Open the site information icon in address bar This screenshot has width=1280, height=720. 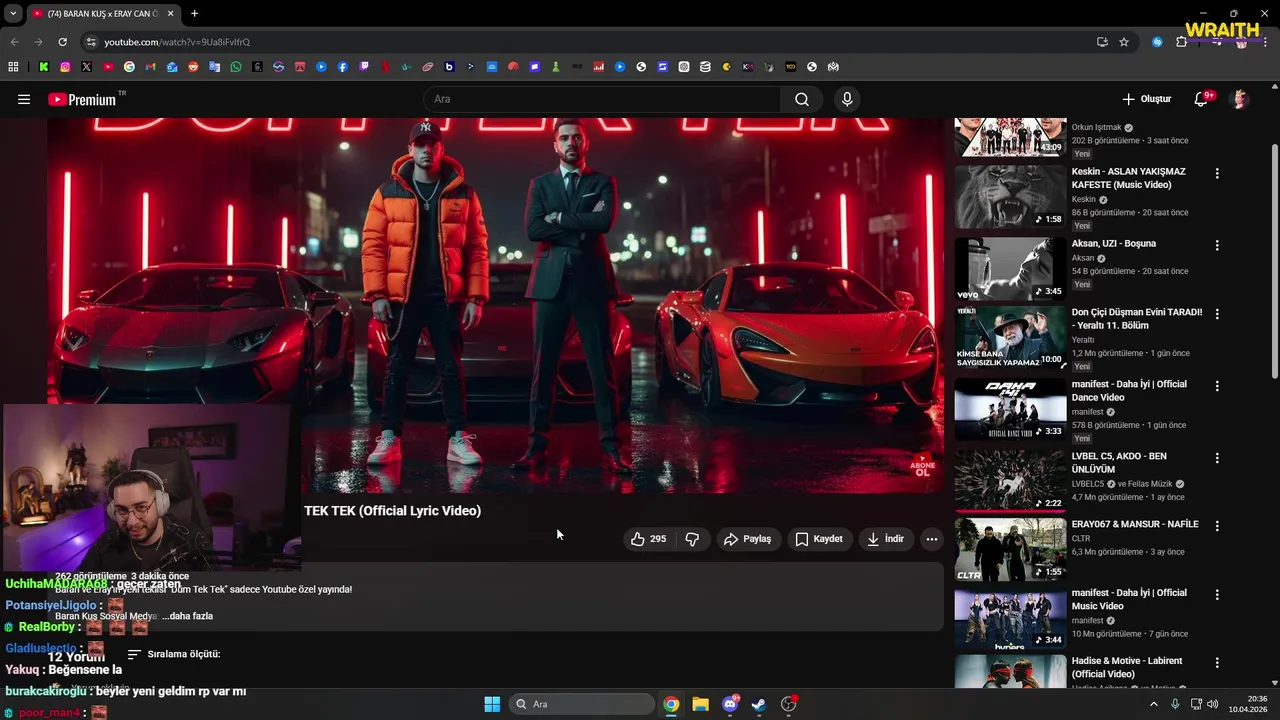point(91,42)
